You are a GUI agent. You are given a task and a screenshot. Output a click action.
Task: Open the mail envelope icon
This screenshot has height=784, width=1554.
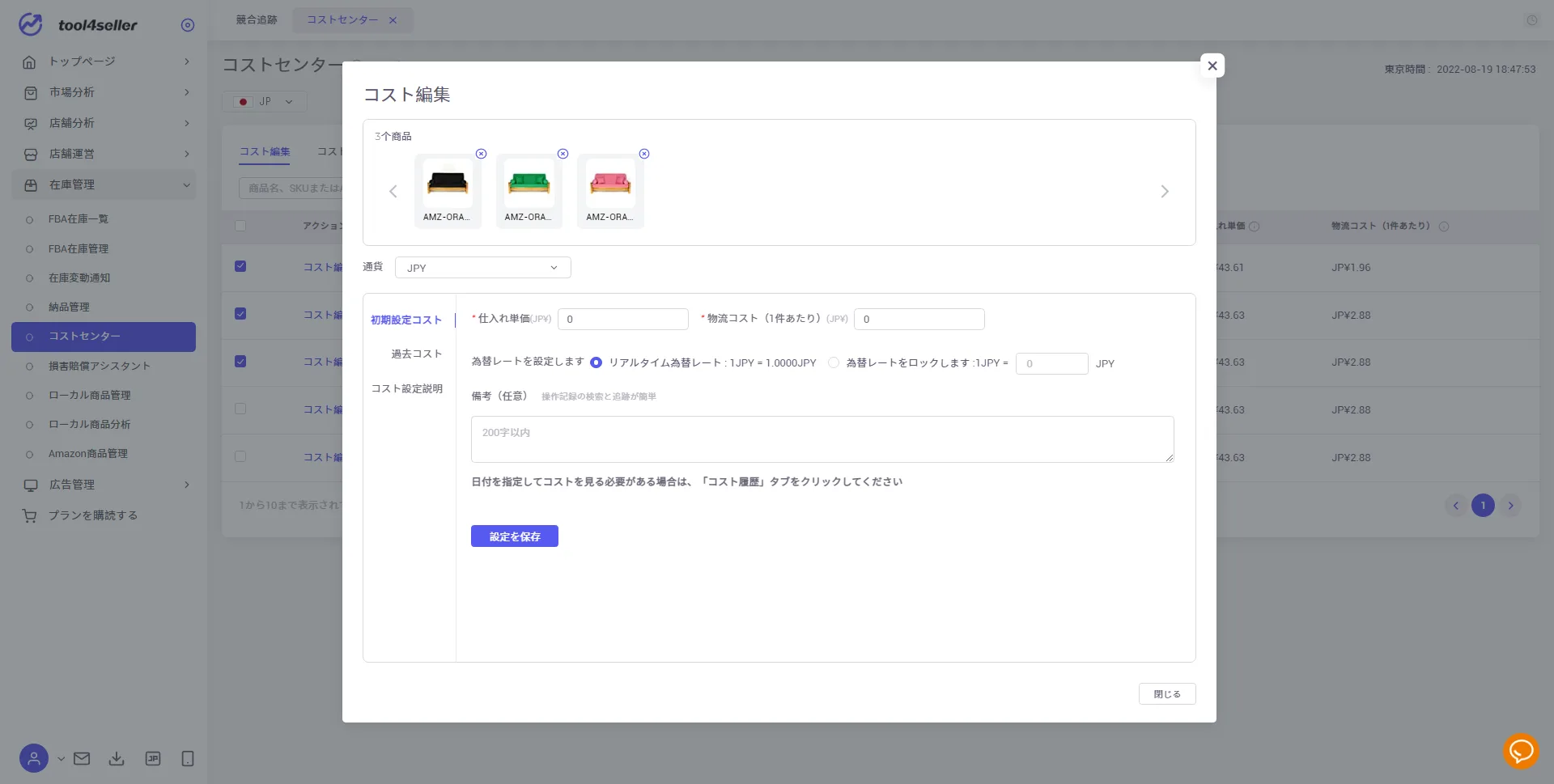pos(82,758)
